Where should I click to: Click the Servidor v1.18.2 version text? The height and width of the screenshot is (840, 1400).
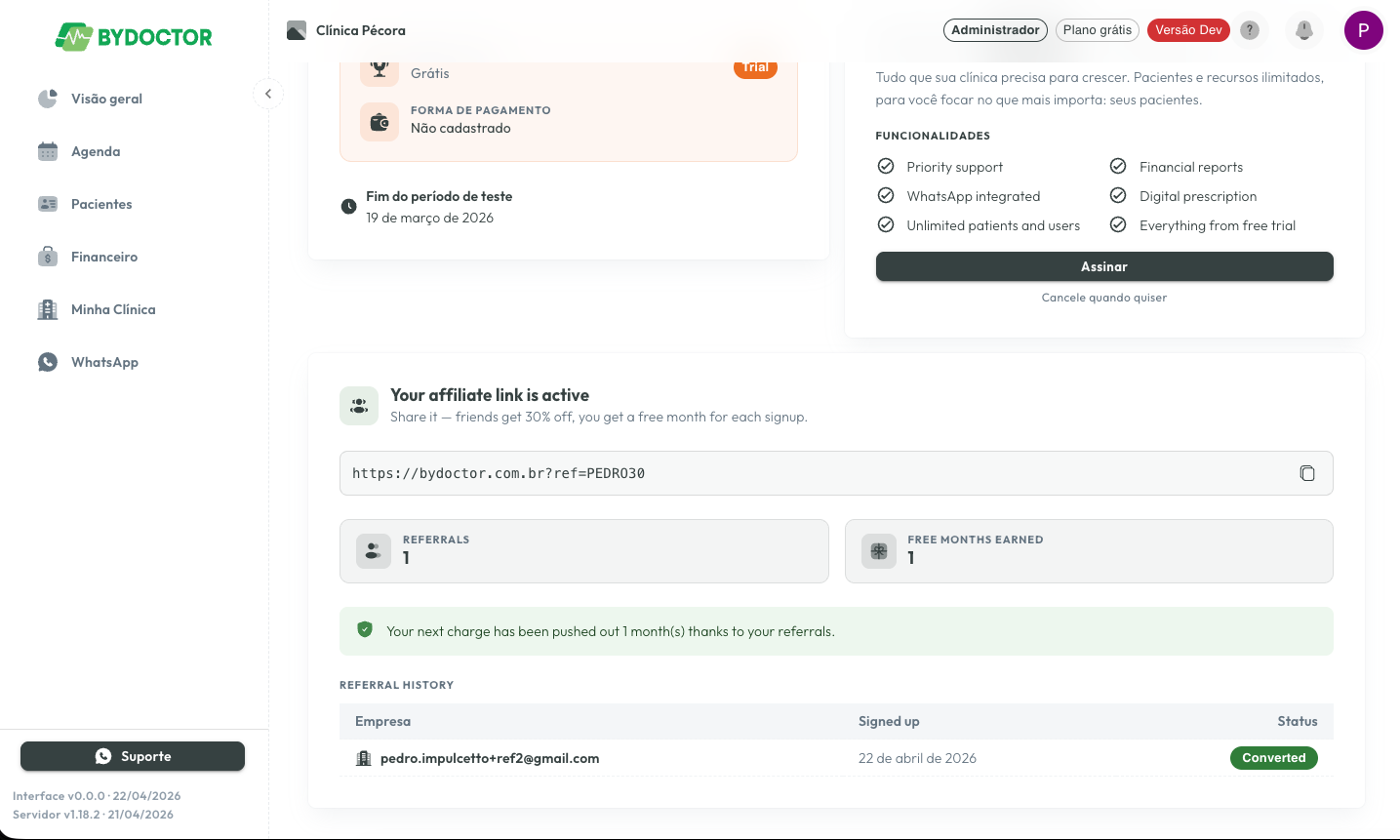click(93, 815)
